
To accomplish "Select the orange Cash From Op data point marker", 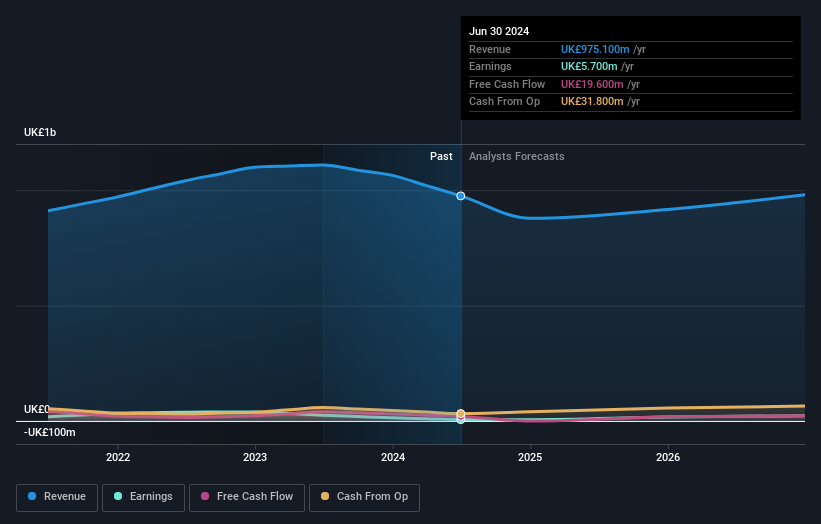I will [461, 414].
